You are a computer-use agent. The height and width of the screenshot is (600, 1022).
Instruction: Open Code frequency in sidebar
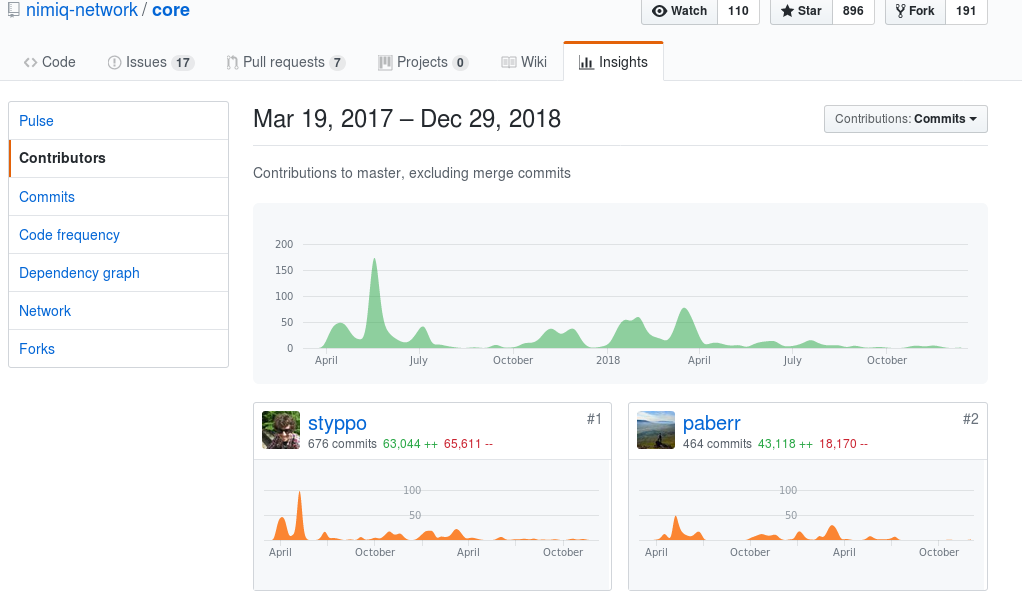(119, 235)
